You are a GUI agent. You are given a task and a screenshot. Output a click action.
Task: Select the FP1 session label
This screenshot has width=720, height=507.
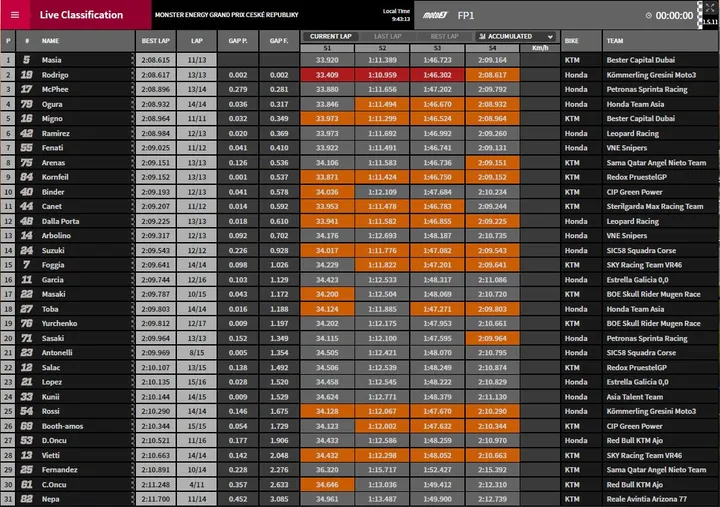(466, 16)
